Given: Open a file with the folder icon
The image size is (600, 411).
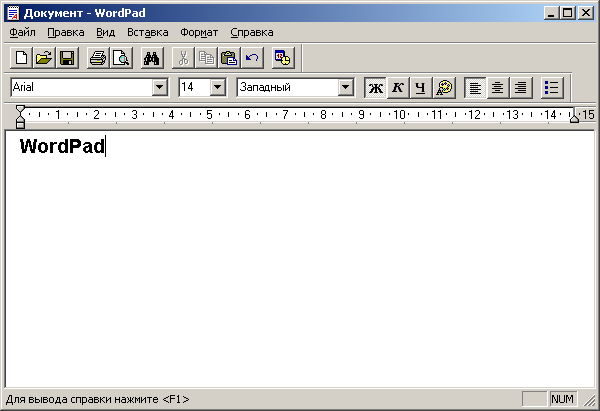Looking at the screenshot, I should pyautogui.click(x=44, y=58).
